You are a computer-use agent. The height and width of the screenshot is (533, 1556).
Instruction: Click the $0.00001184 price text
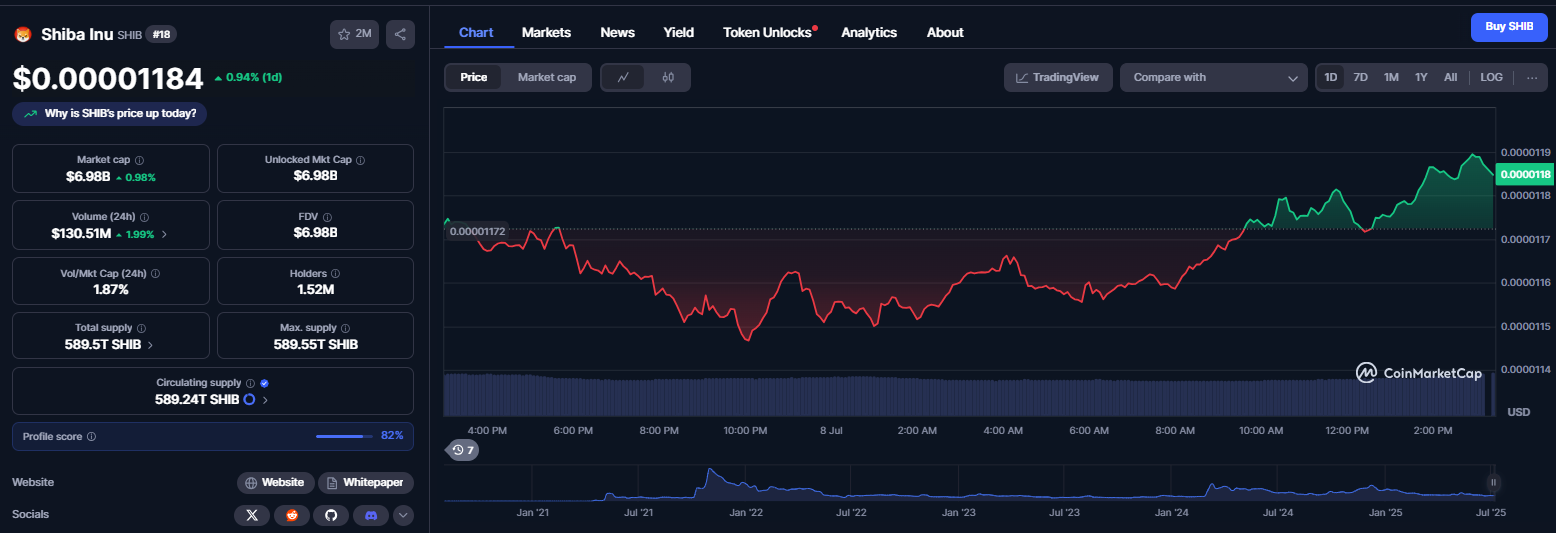point(108,78)
